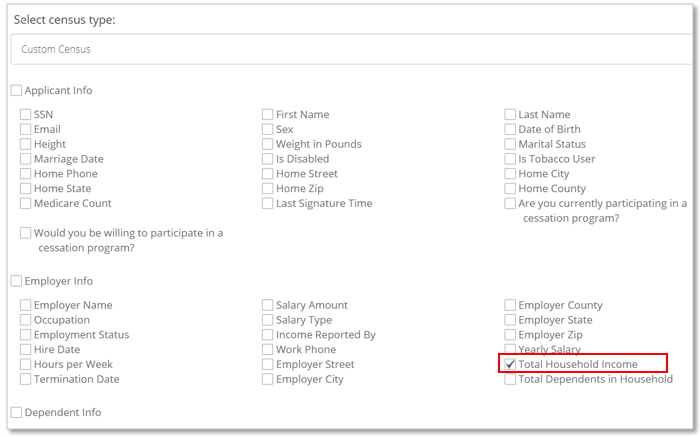The width and height of the screenshot is (700, 437).
Task: Enable the Home State checkbox
Action: coord(25,188)
